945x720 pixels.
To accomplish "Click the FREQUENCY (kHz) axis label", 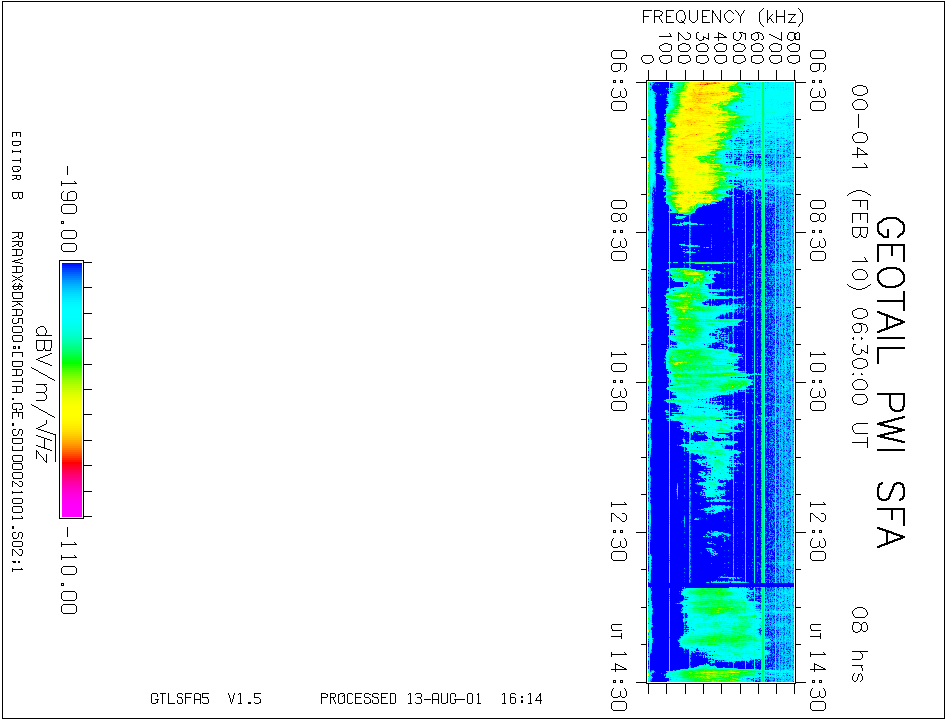I will (x=722, y=17).
